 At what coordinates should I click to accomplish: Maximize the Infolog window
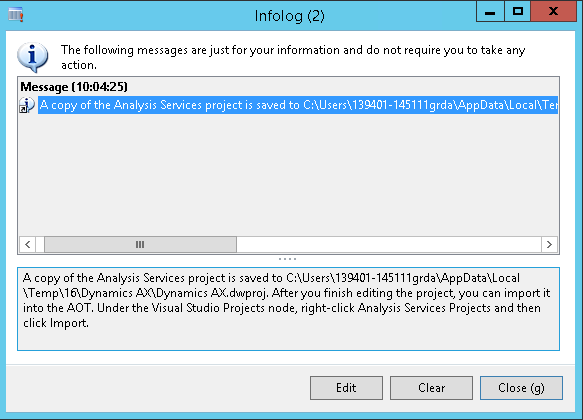[518, 12]
